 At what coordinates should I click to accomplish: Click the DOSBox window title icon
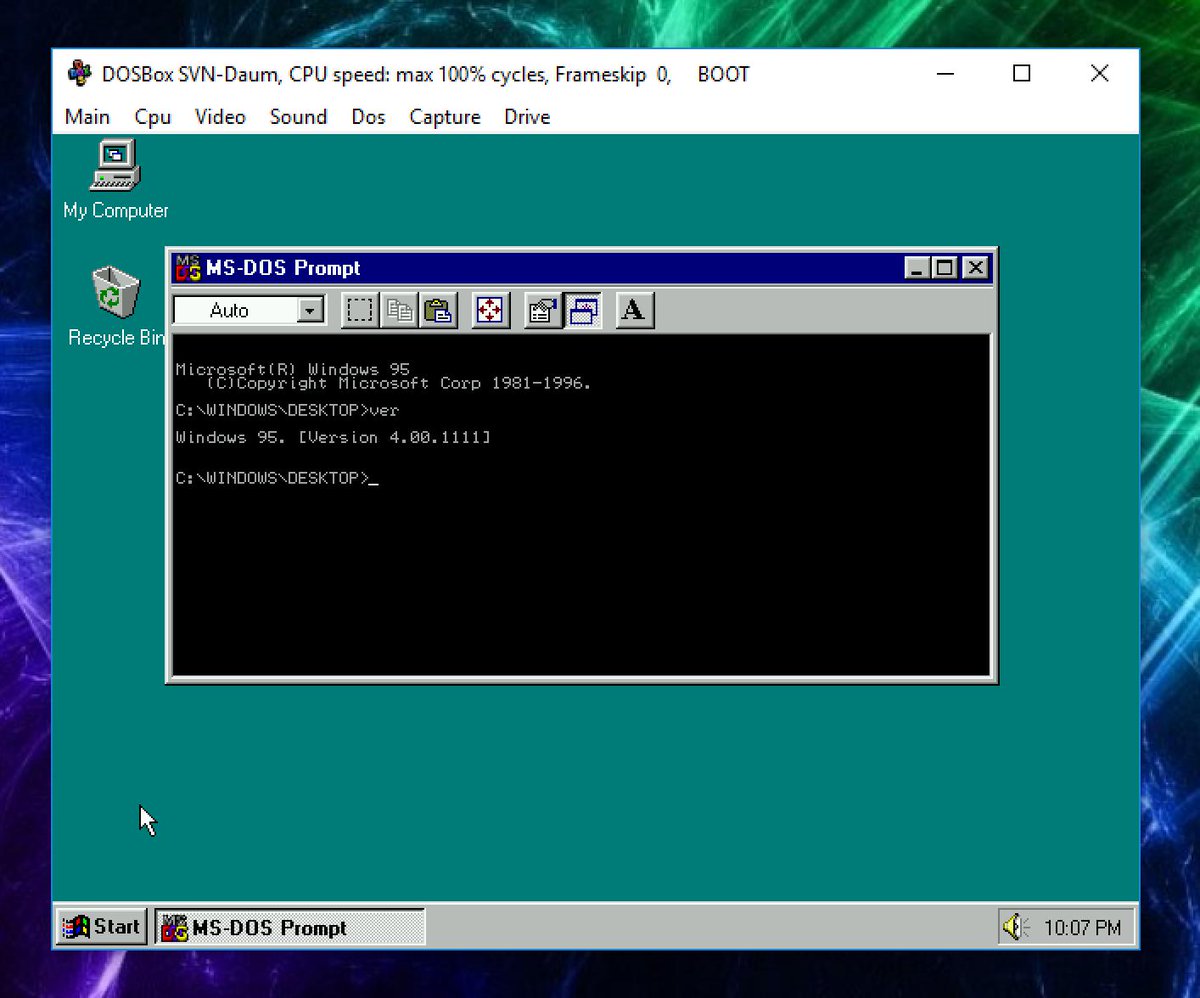coord(80,74)
